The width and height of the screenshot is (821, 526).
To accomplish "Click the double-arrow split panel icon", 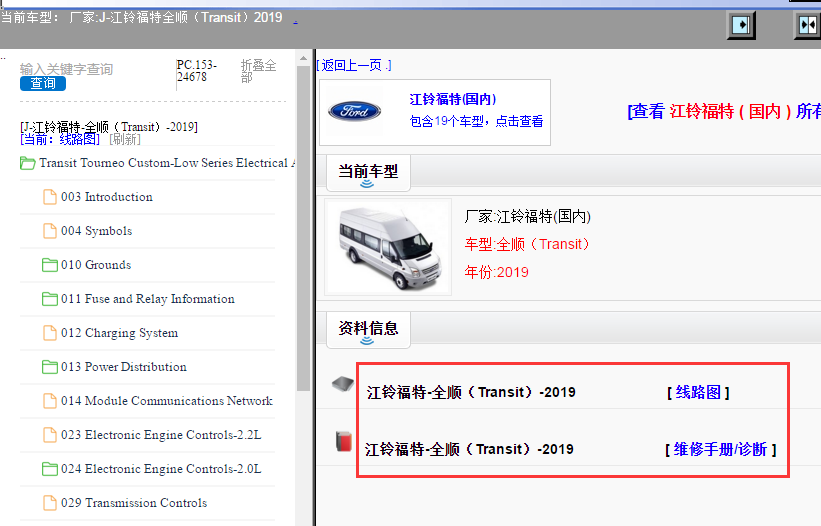I will pyautogui.click(x=807, y=25).
